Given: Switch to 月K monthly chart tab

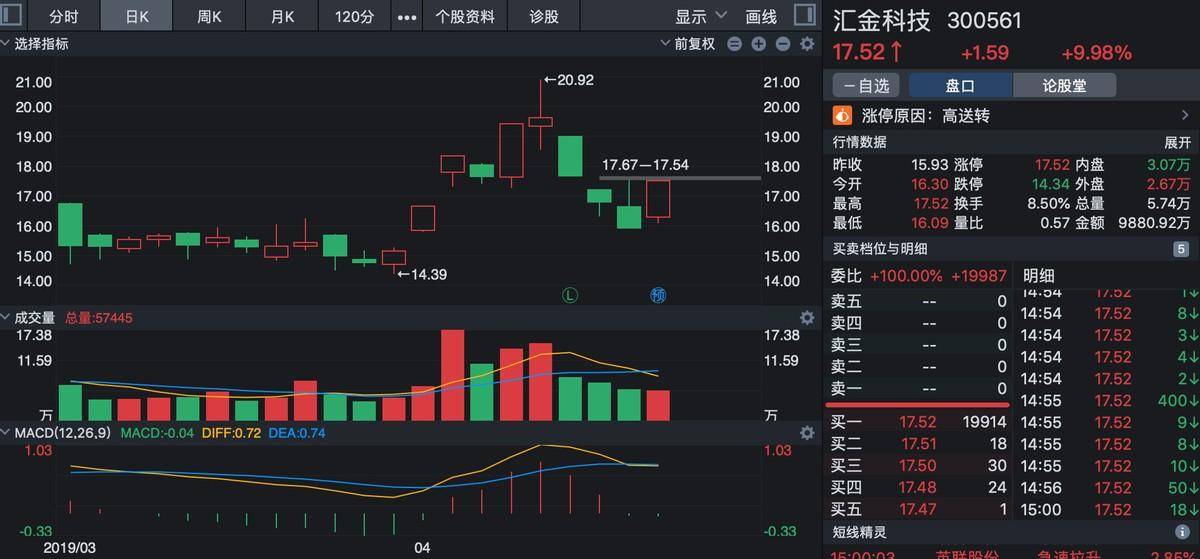Looking at the screenshot, I should click(283, 17).
